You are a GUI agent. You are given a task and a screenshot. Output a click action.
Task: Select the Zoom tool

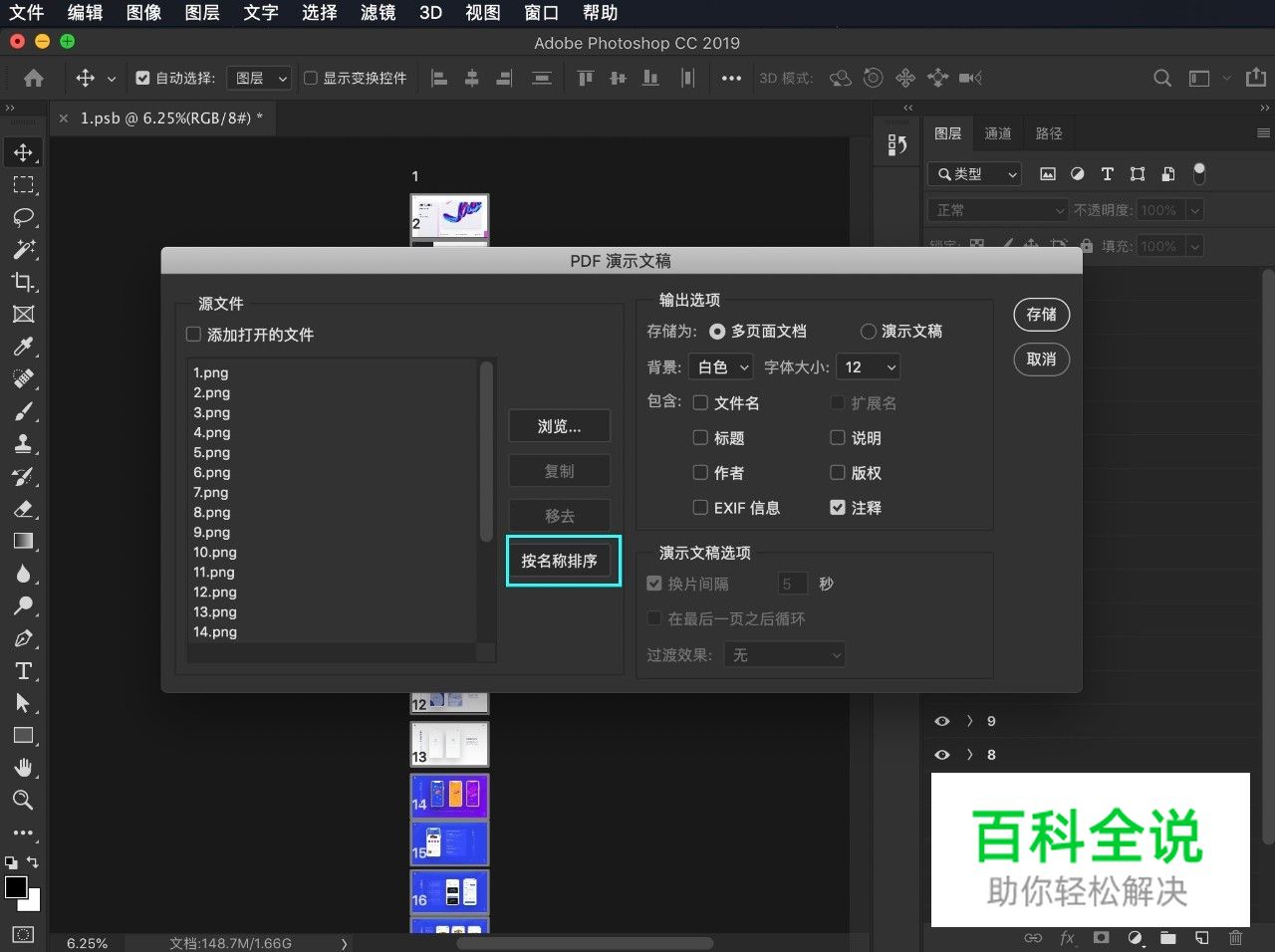tap(24, 800)
